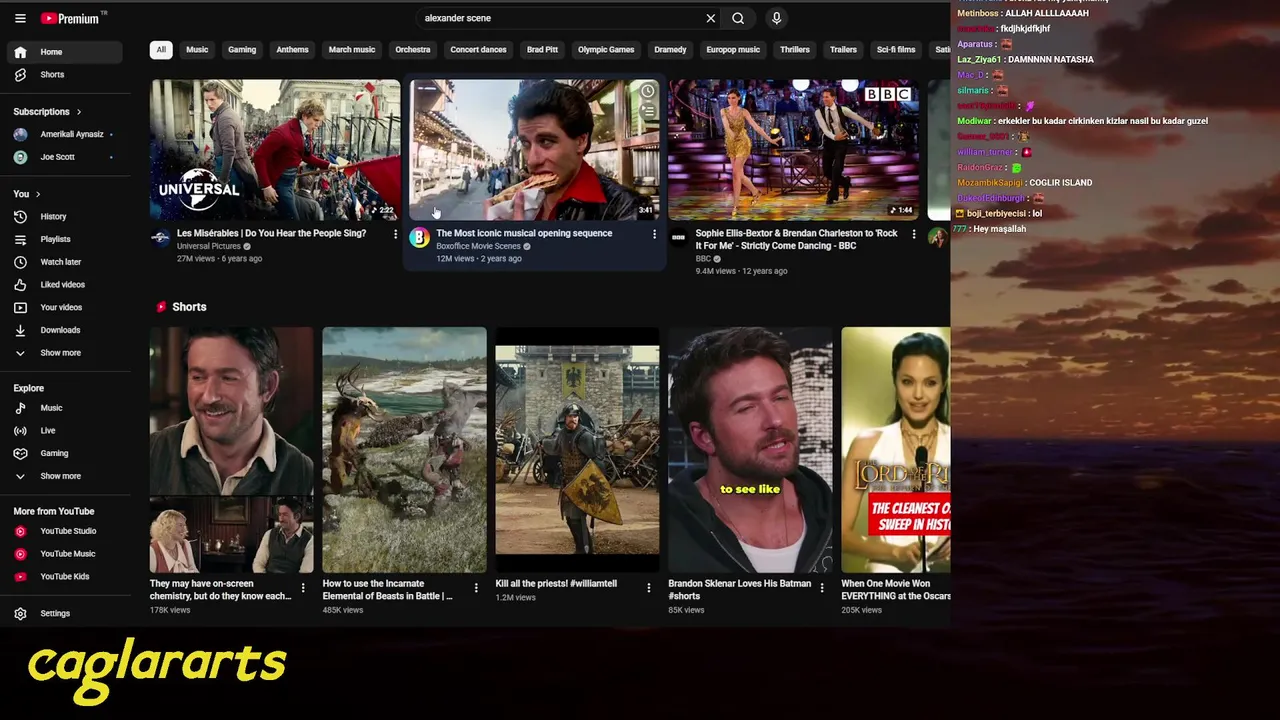1280x720 pixels.
Task: Select the Concert dances chip
Action: click(x=478, y=50)
